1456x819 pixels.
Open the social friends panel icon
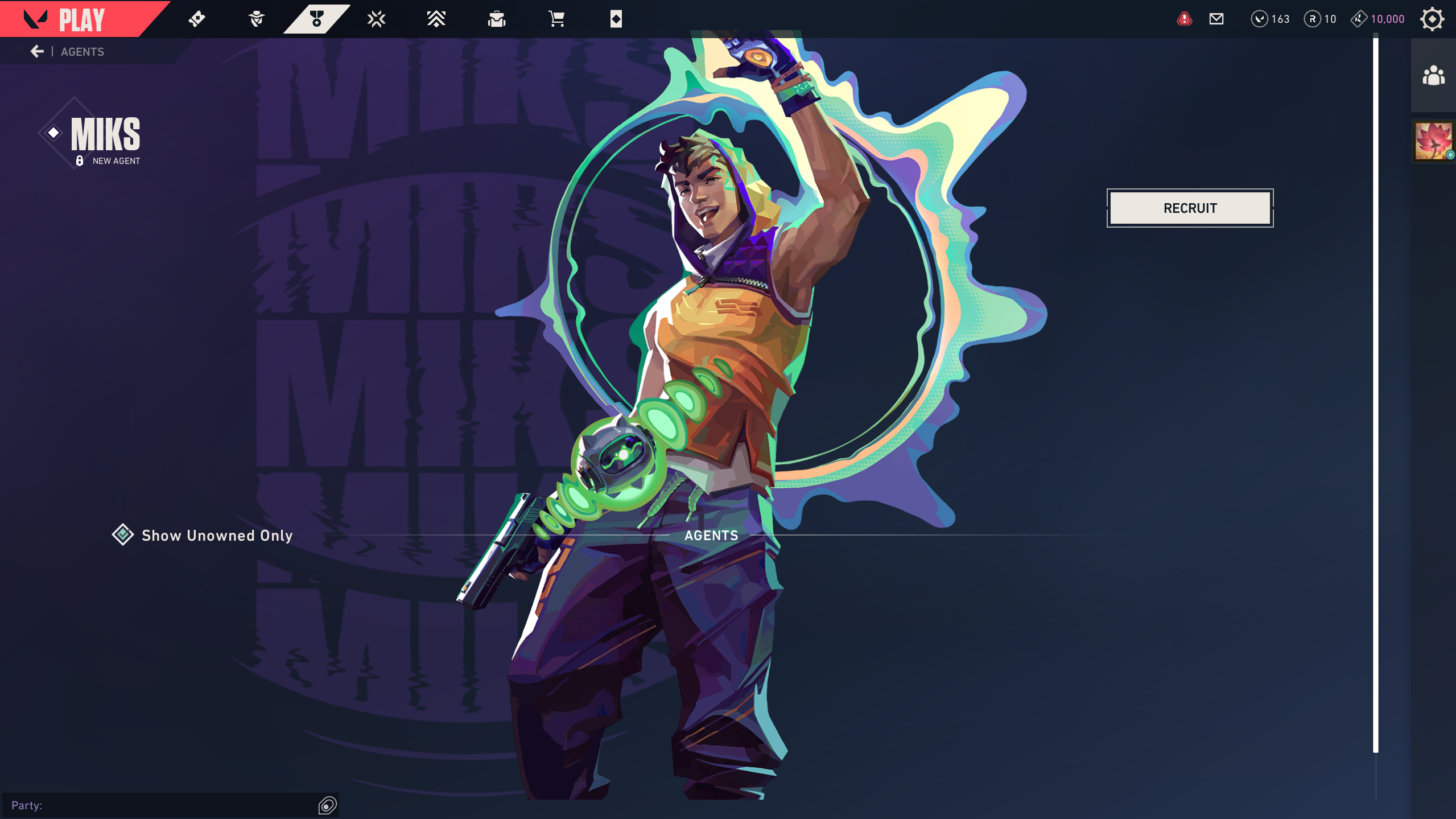(1433, 75)
